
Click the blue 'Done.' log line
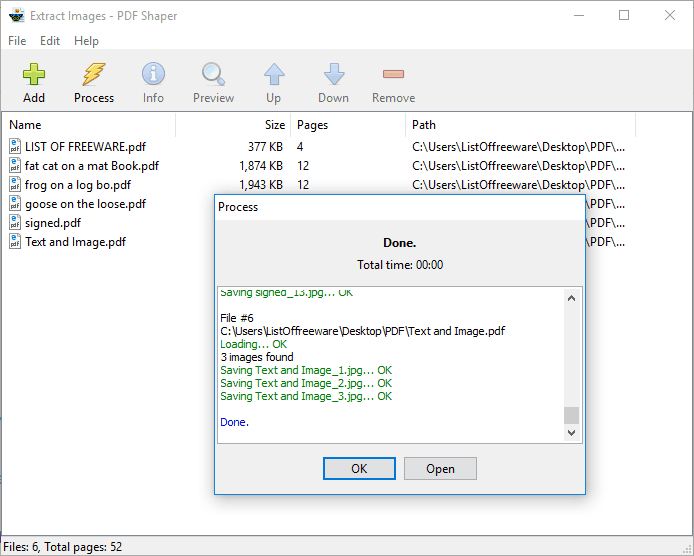(x=234, y=422)
